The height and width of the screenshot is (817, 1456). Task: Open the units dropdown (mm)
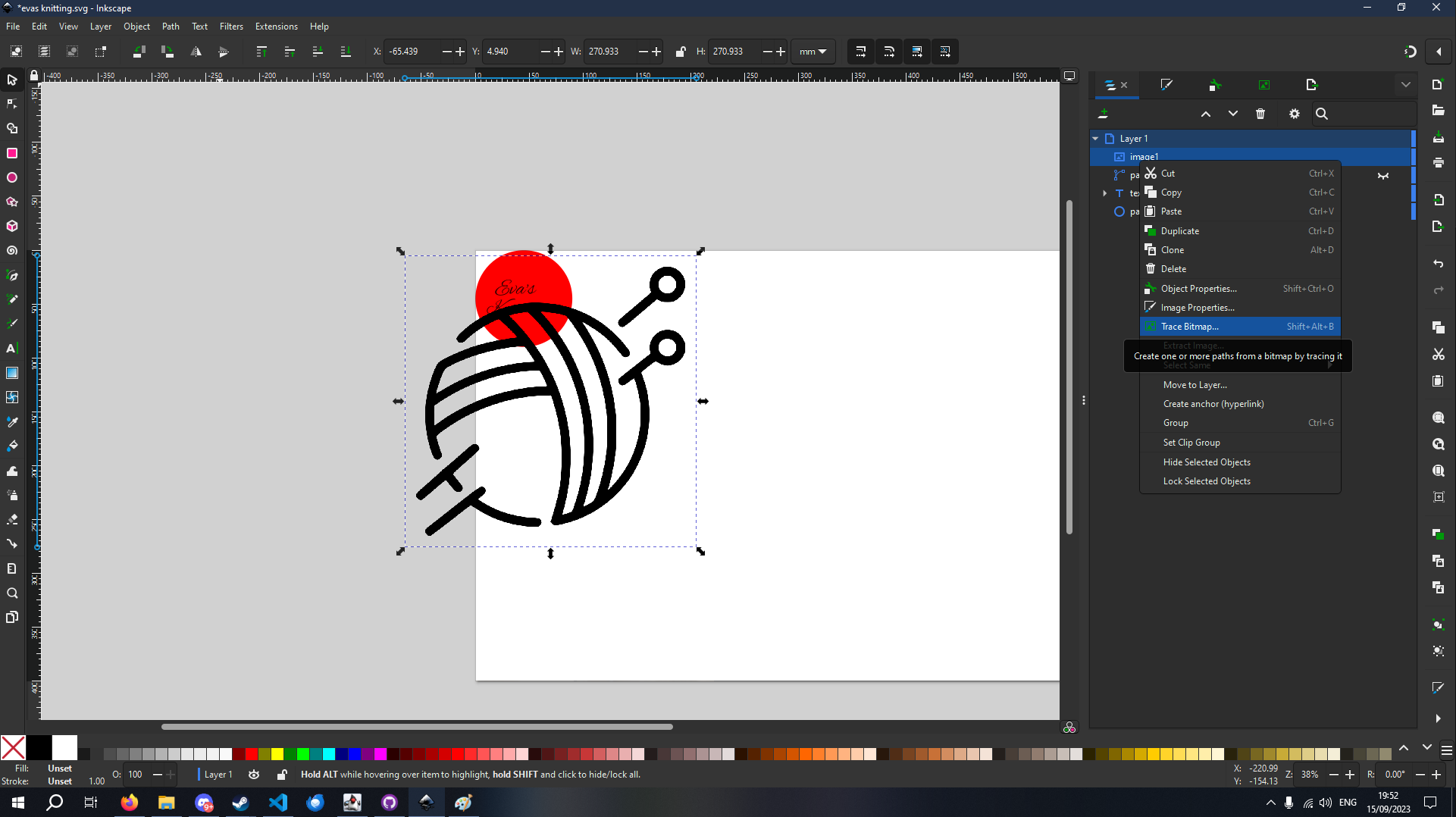point(813,52)
